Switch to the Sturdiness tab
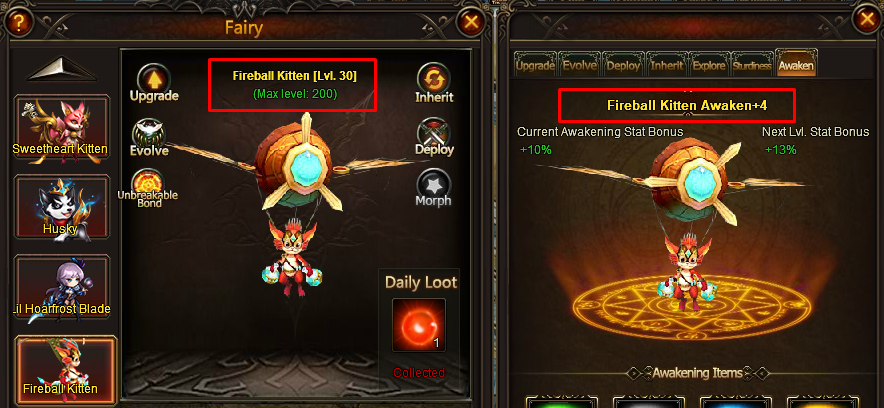884x408 pixels. pyautogui.click(x=752, y=65)
